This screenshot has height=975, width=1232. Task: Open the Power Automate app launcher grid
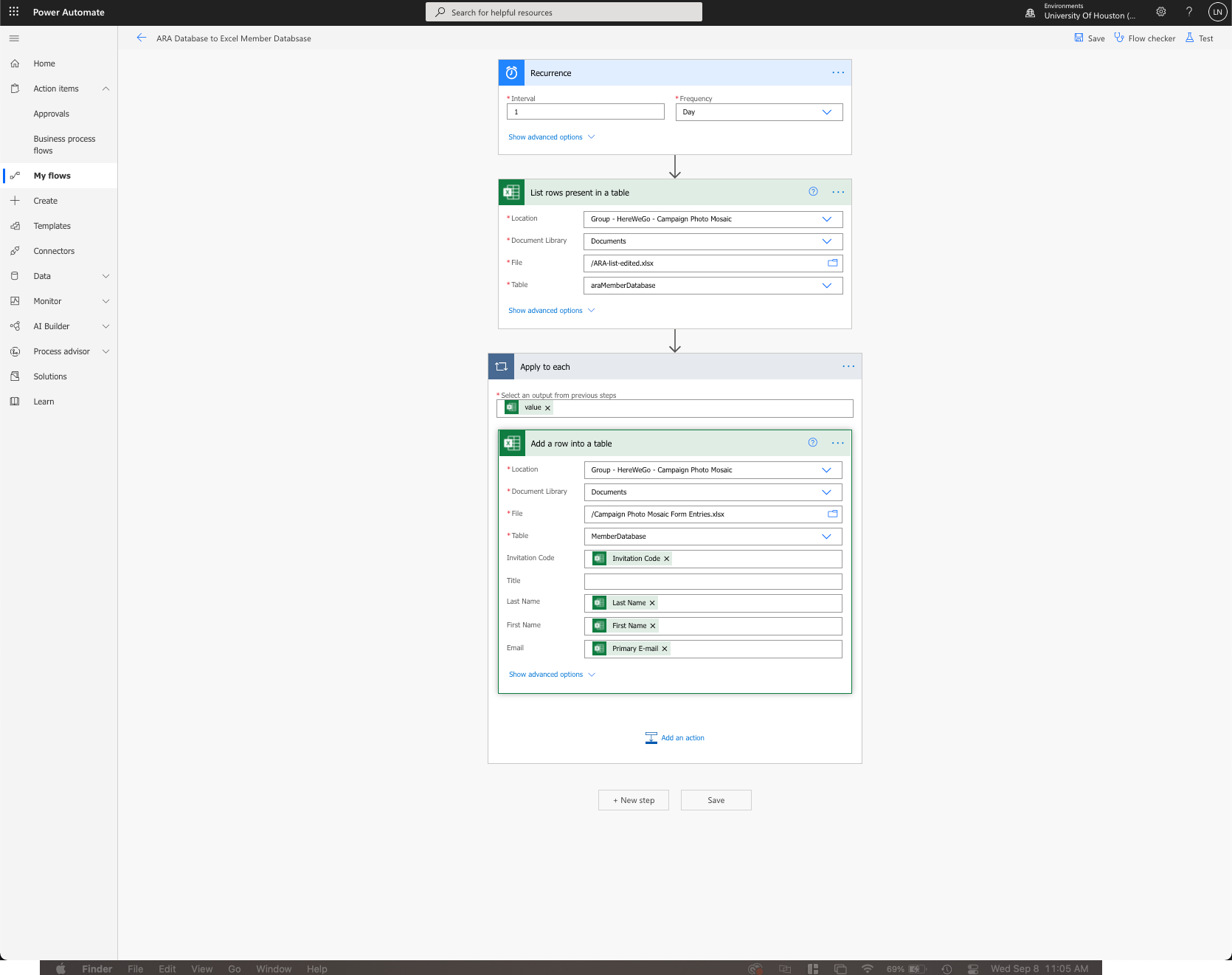pos(13,12)
